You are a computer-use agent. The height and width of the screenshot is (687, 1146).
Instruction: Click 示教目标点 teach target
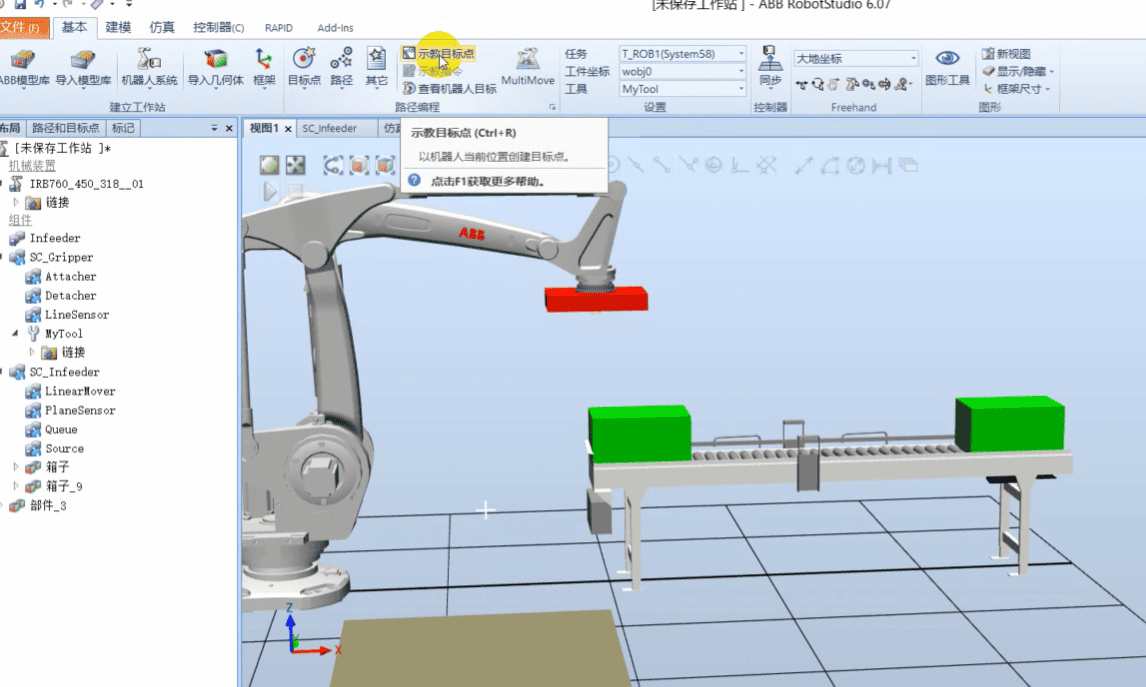pos(439,53)
